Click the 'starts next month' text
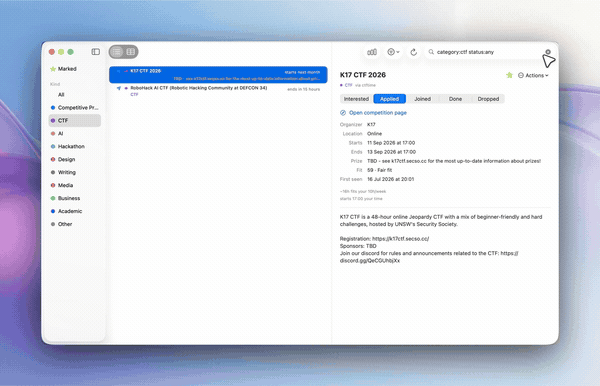 coord(302,72)
